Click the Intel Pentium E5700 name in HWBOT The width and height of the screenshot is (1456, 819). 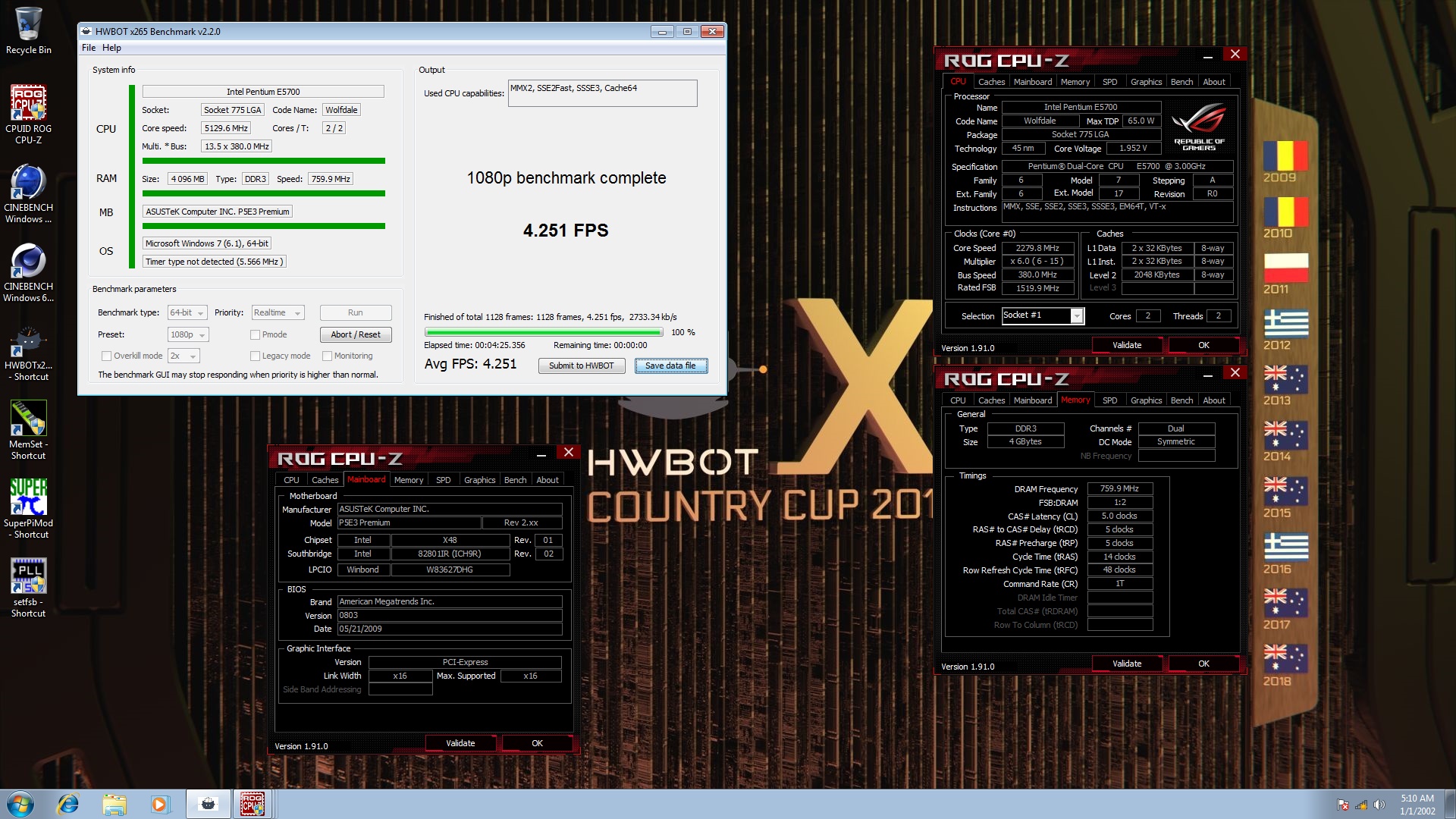tap(263, 92)
